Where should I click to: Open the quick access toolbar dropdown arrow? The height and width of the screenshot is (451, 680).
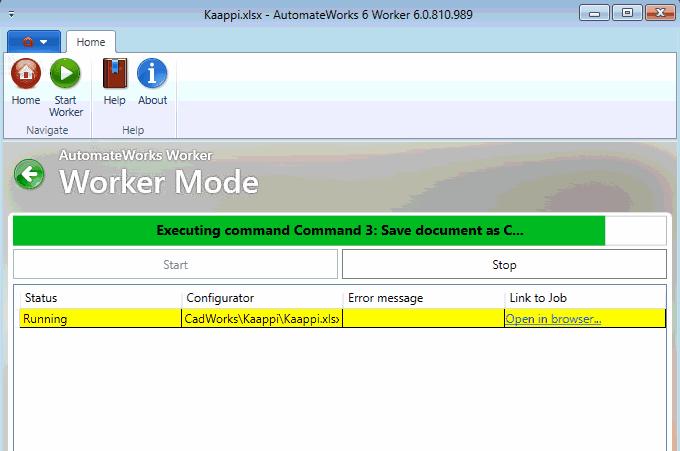click(11, 15)
